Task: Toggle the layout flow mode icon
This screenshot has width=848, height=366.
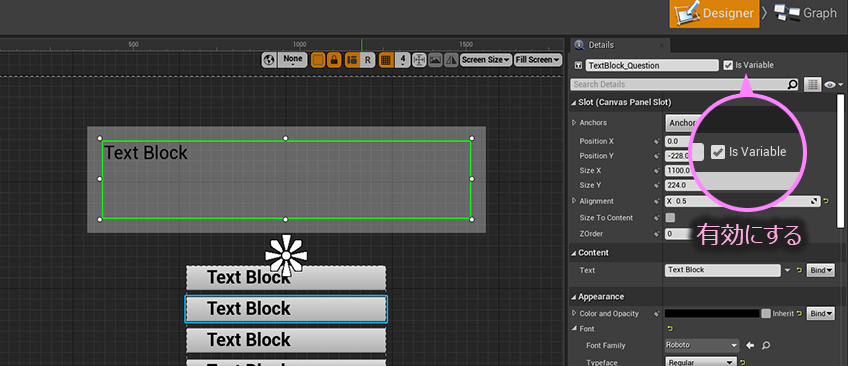Action: [353, 60]
